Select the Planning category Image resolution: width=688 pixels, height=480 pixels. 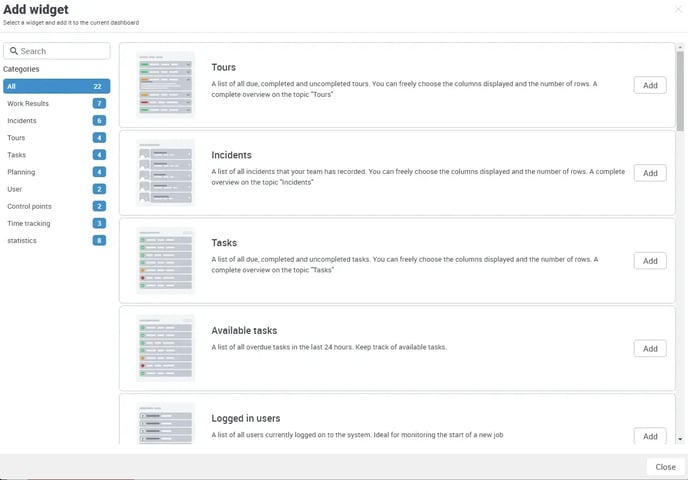point(57,172)
